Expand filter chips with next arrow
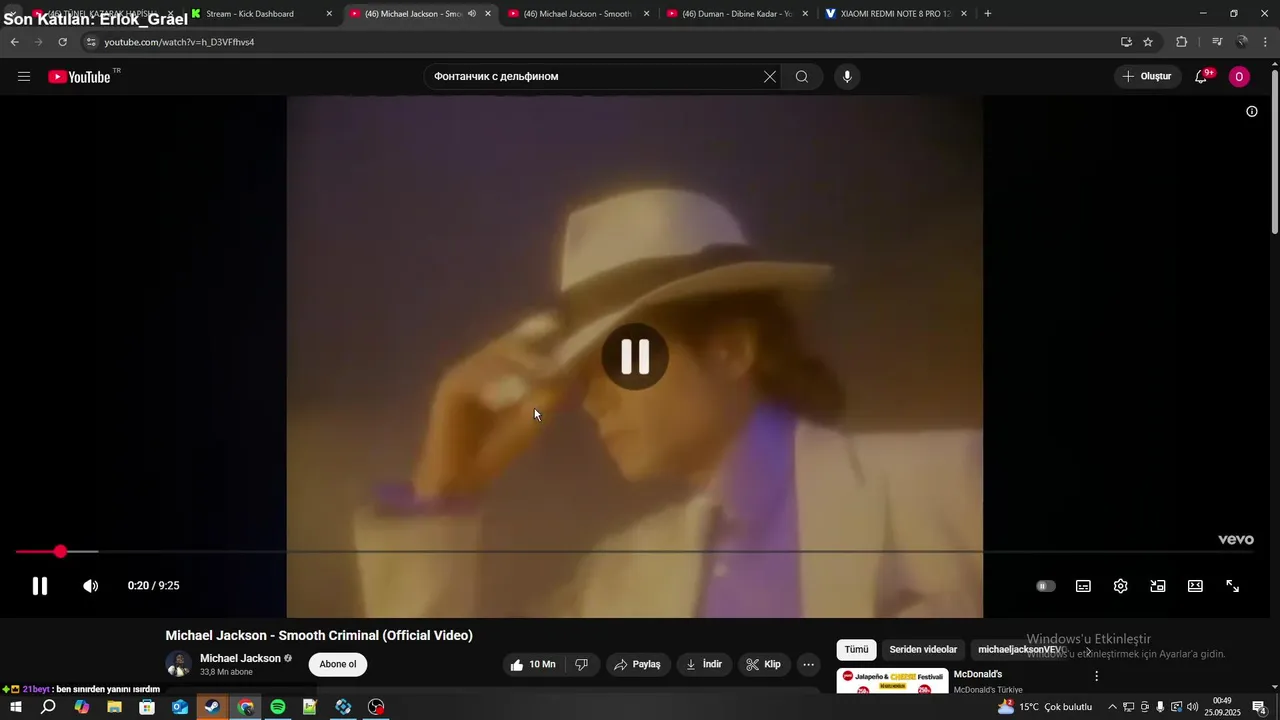 (1089, 651)
